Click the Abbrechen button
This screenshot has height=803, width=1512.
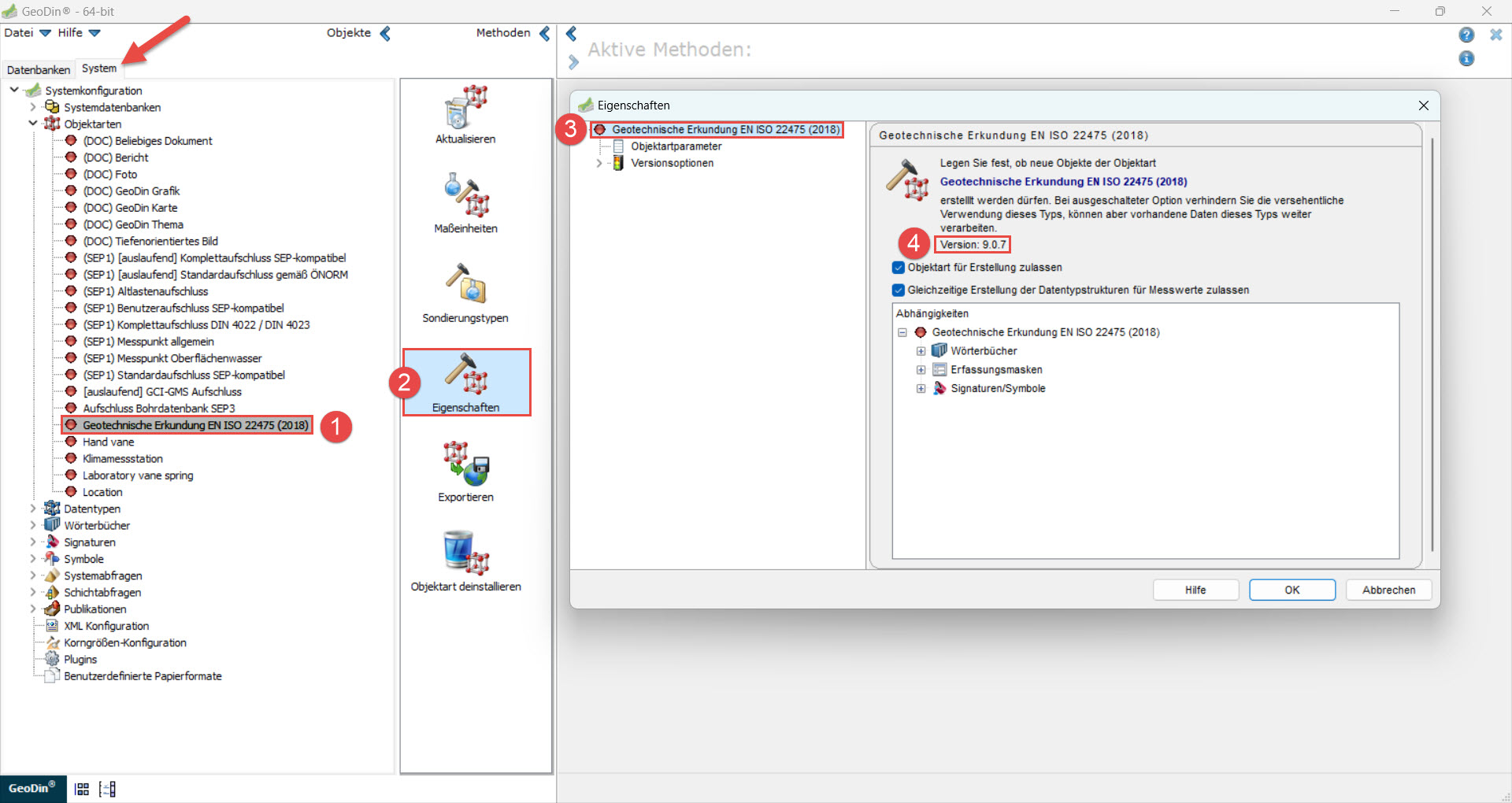click(1388, 590)
